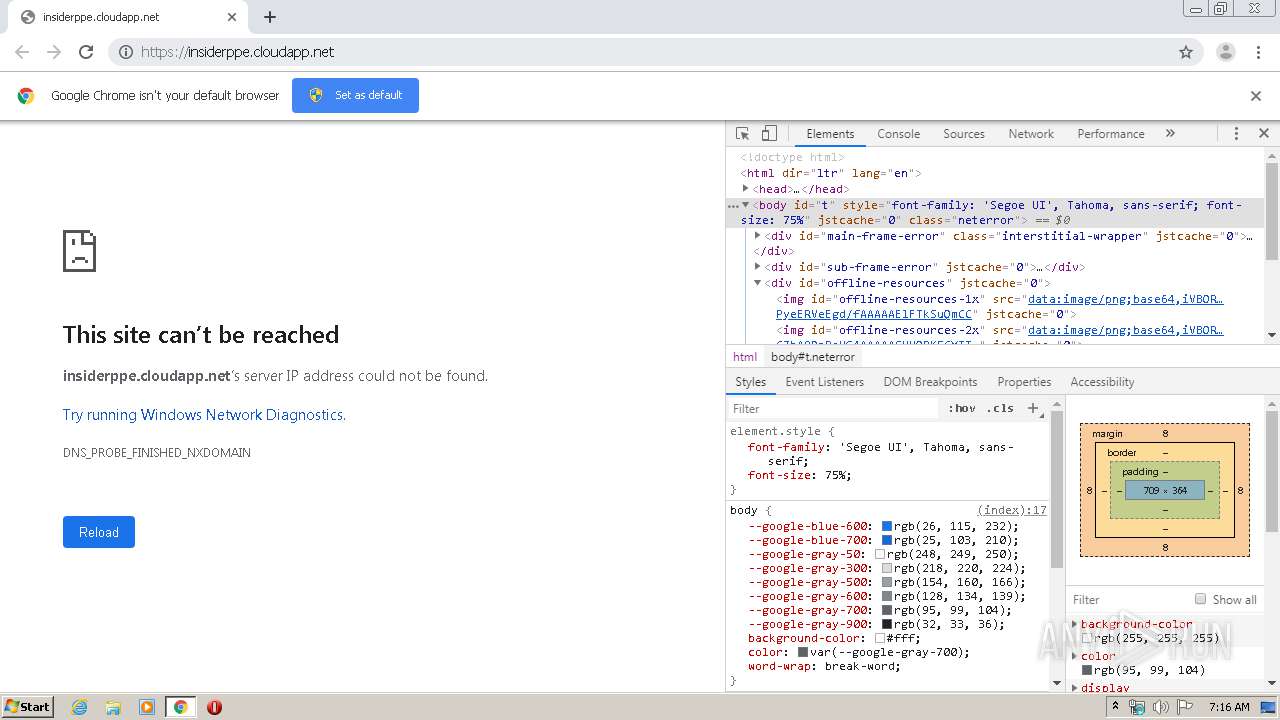
Task: Expand computed background-color property
Action: tap(1075, 624)
